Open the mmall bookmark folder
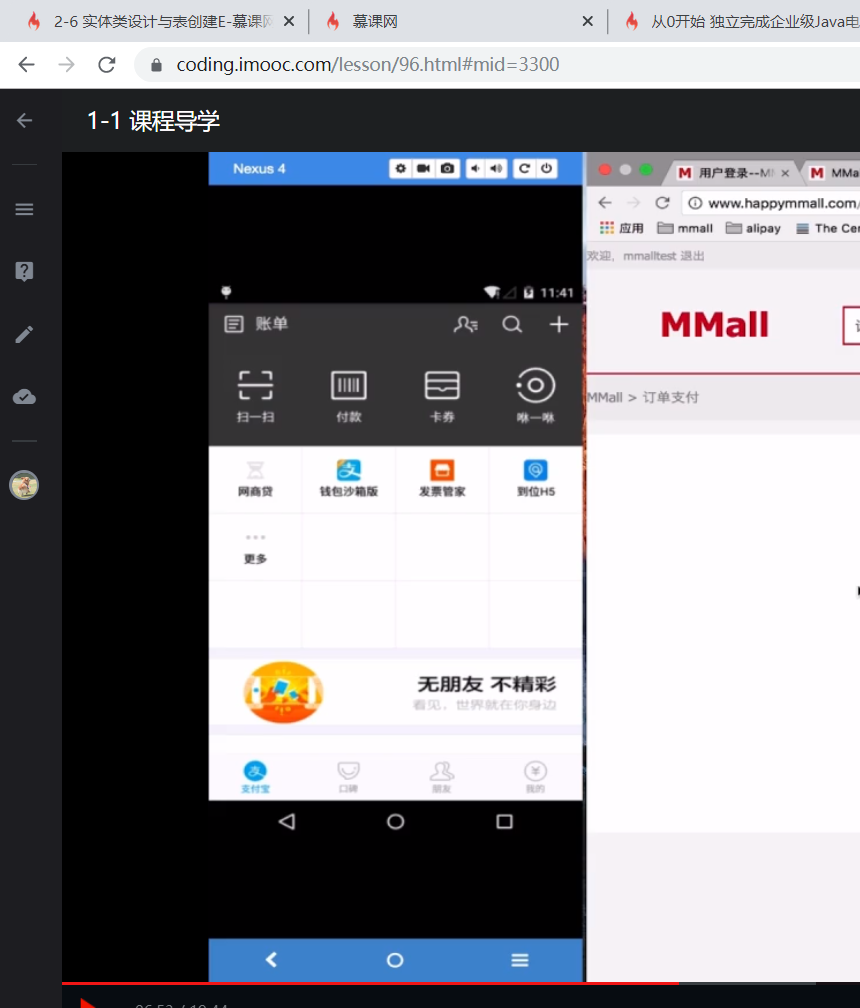860x1008 pixels. pos(685,228)
